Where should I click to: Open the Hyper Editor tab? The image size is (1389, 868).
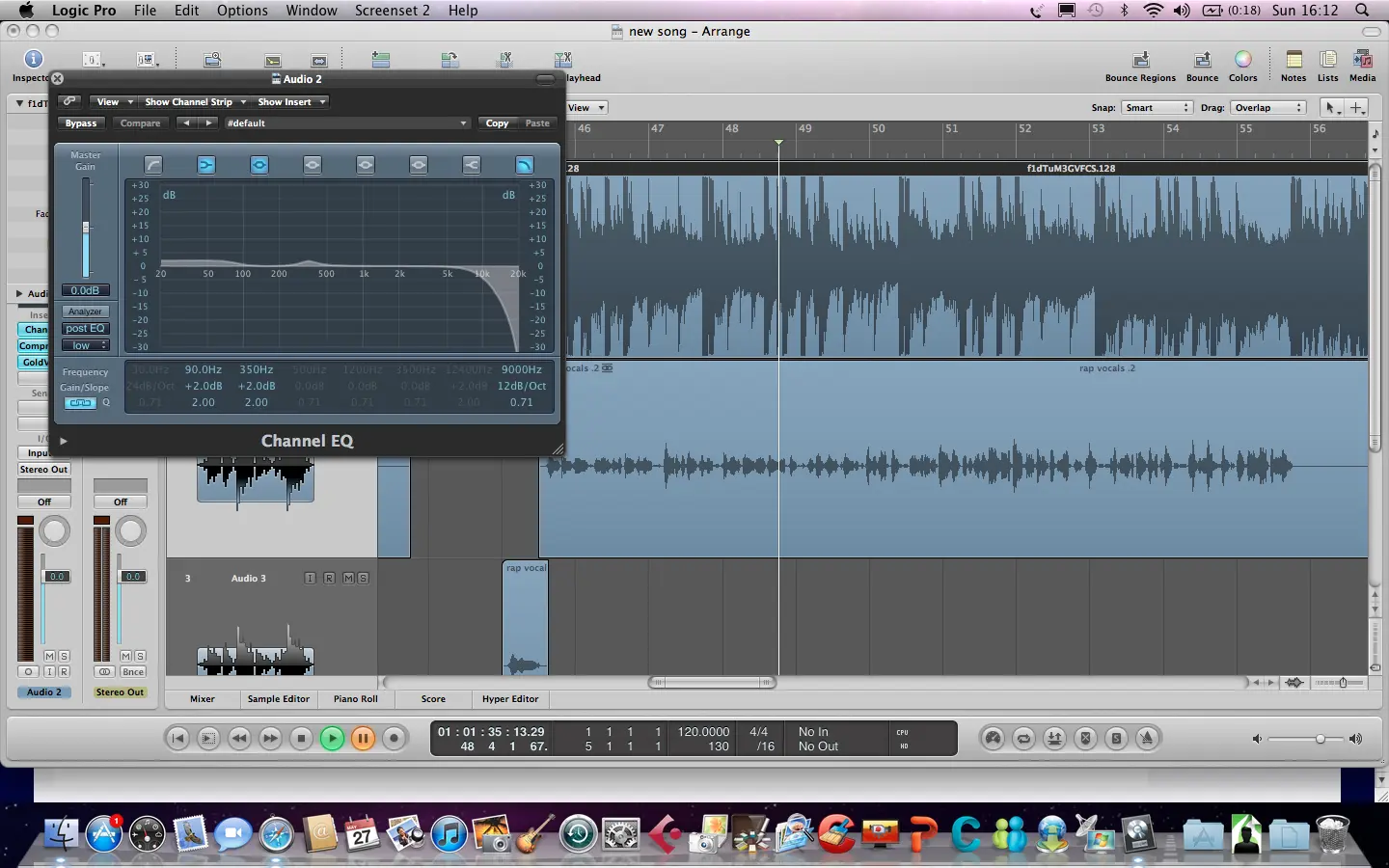tap(510, 699)
